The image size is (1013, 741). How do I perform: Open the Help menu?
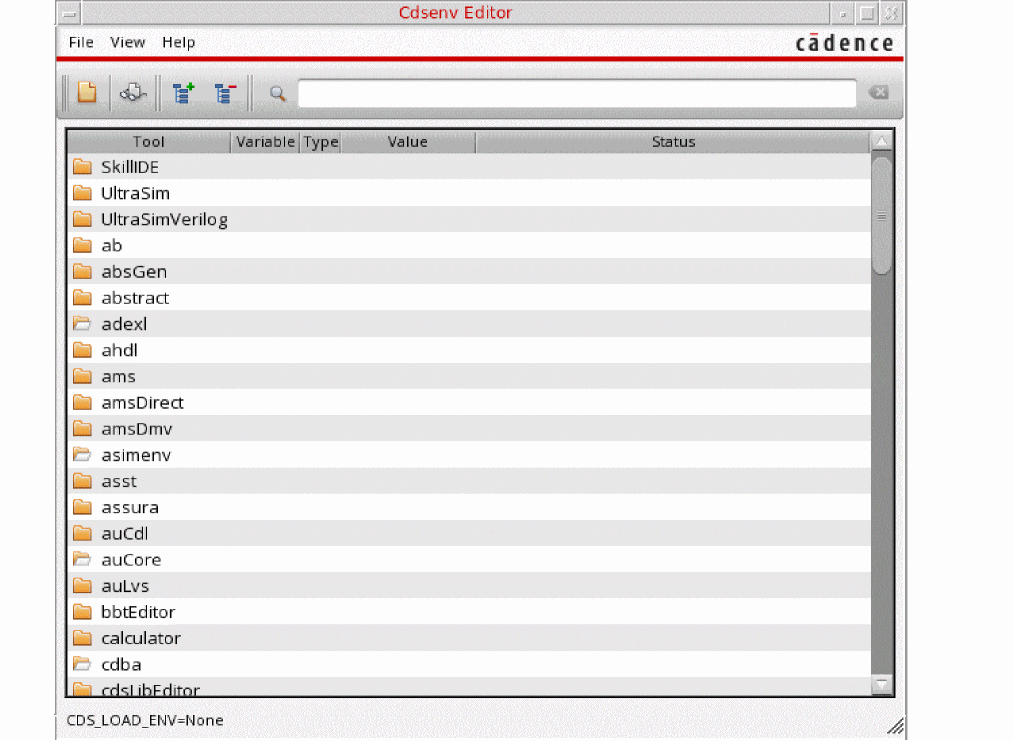(178, 43)
